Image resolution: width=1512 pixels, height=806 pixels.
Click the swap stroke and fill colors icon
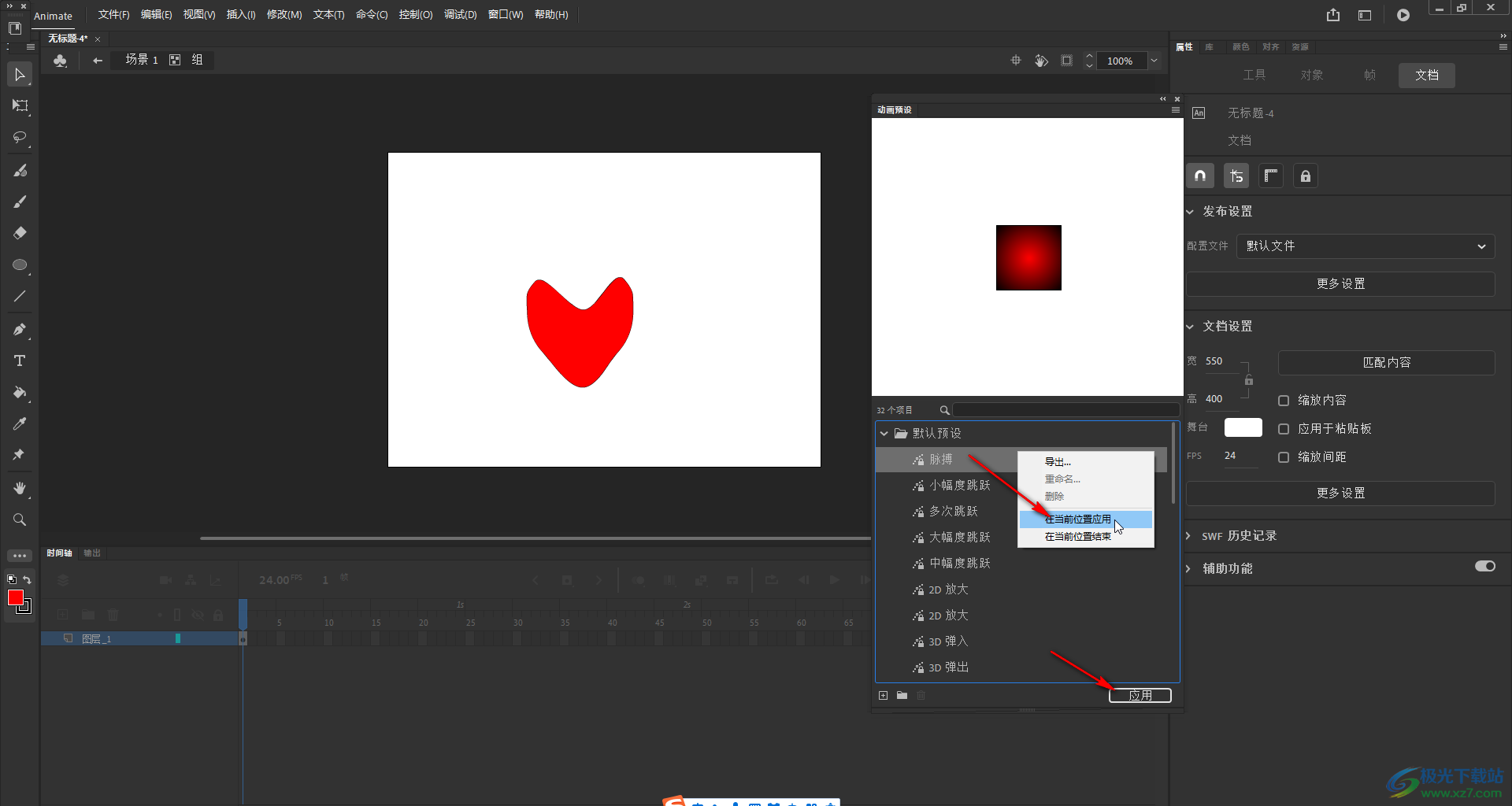tap(27, 580)
